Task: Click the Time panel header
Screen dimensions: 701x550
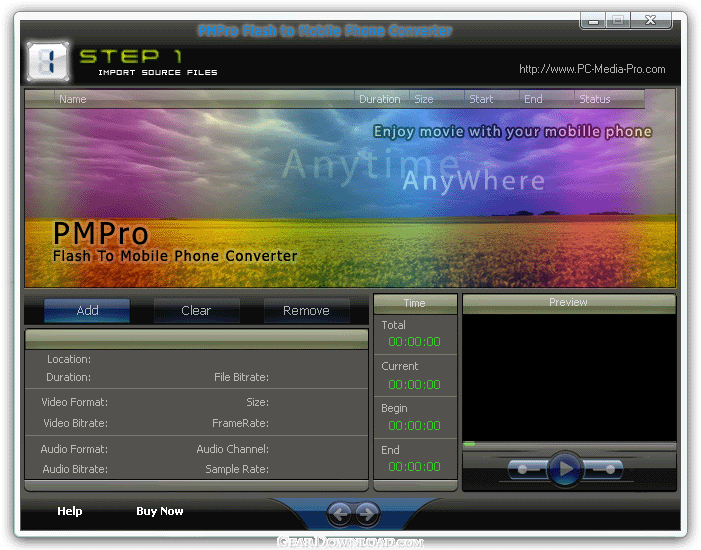Action: pyautogui.click(x=415, y=303)
